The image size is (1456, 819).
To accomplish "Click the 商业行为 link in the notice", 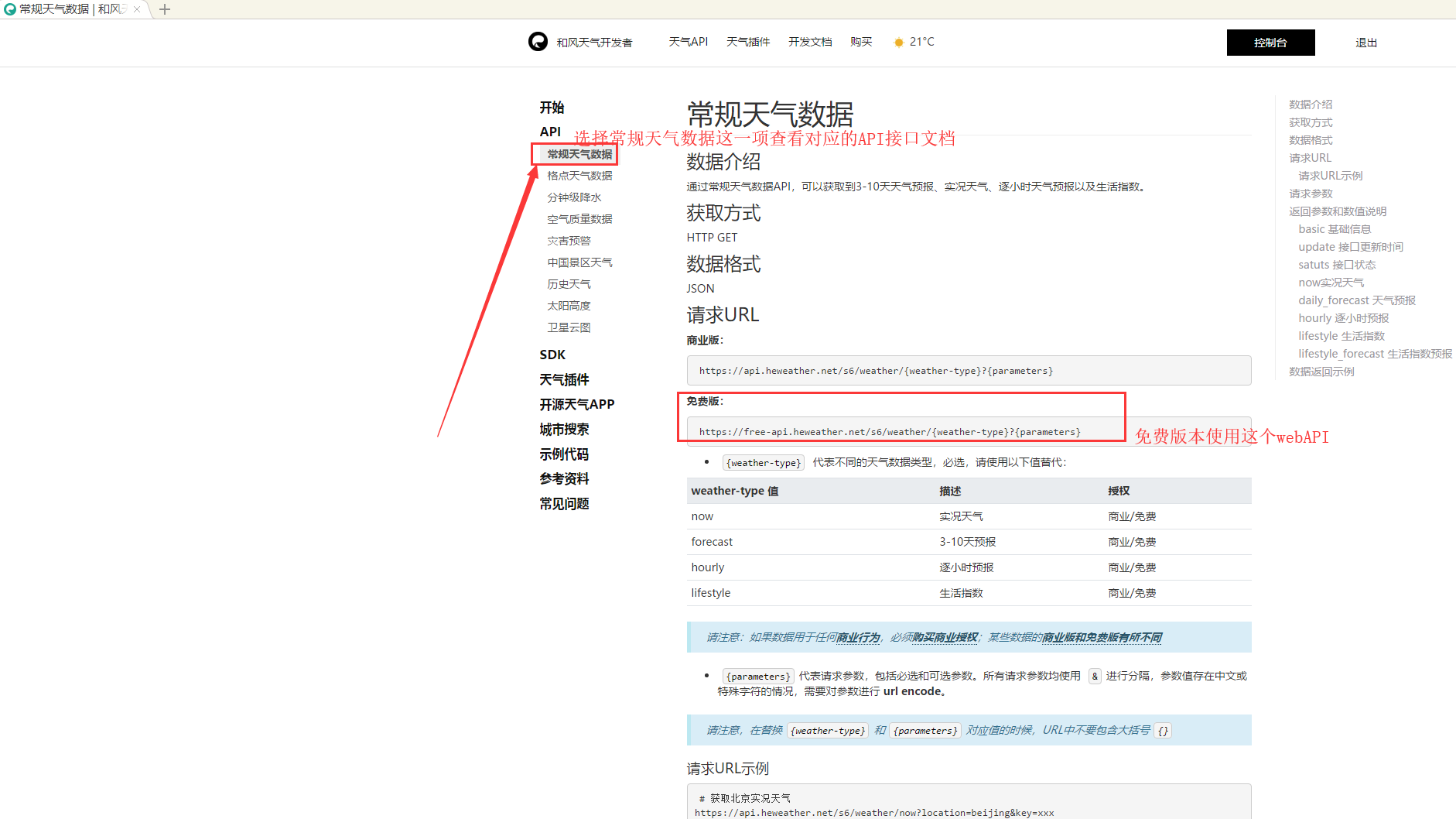I will [x=859, y=637].
